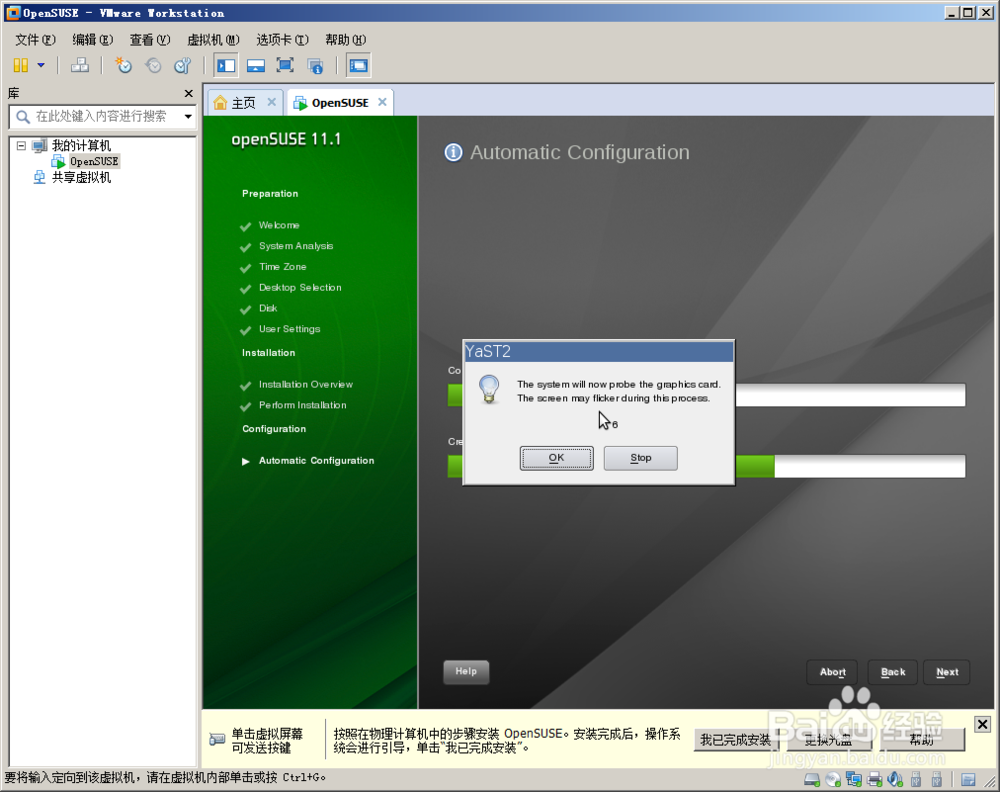Click the sound card status icon

pos(895,779)
